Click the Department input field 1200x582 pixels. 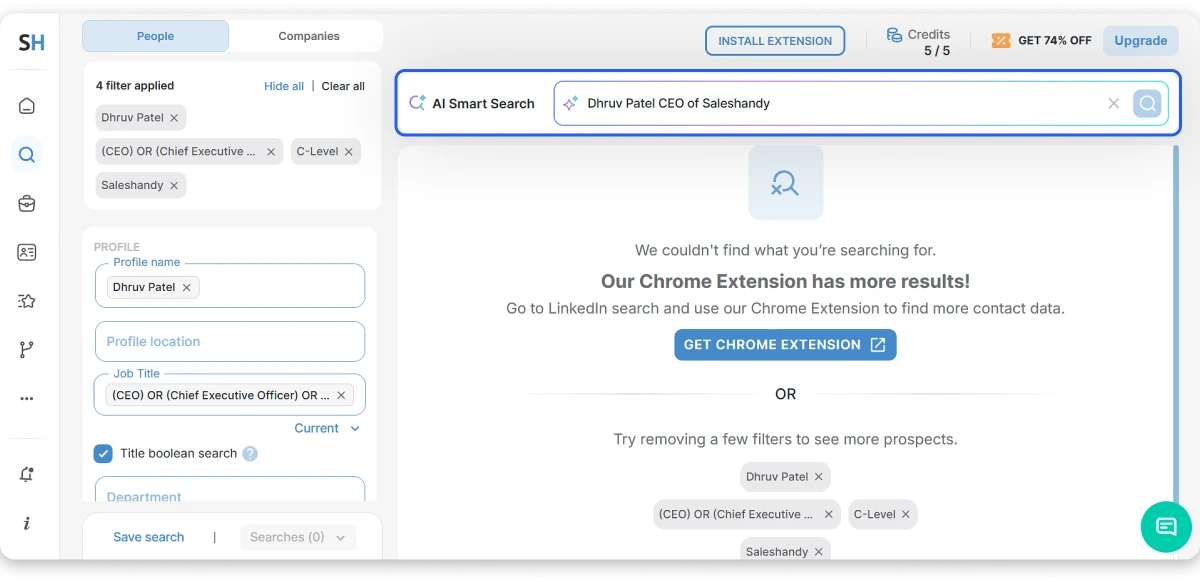[230, 489]
